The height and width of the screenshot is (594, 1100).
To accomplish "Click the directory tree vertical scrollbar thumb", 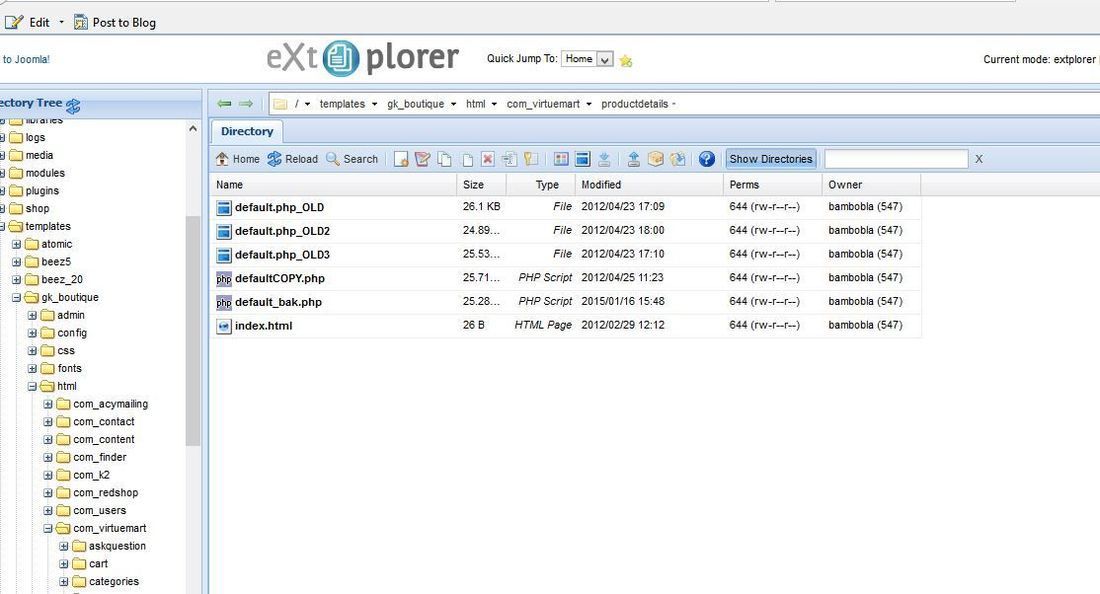I will click(x=193, y=331).
